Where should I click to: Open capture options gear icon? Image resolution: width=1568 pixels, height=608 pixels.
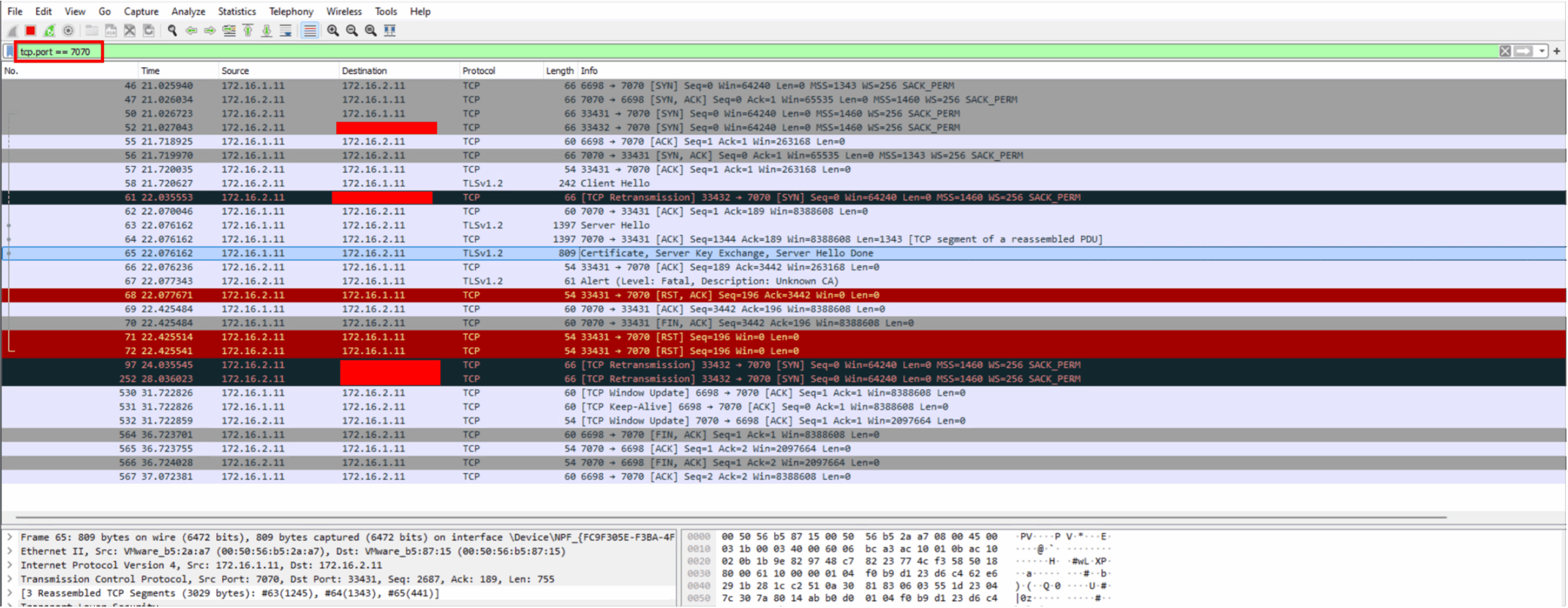(x=69, y=31)
